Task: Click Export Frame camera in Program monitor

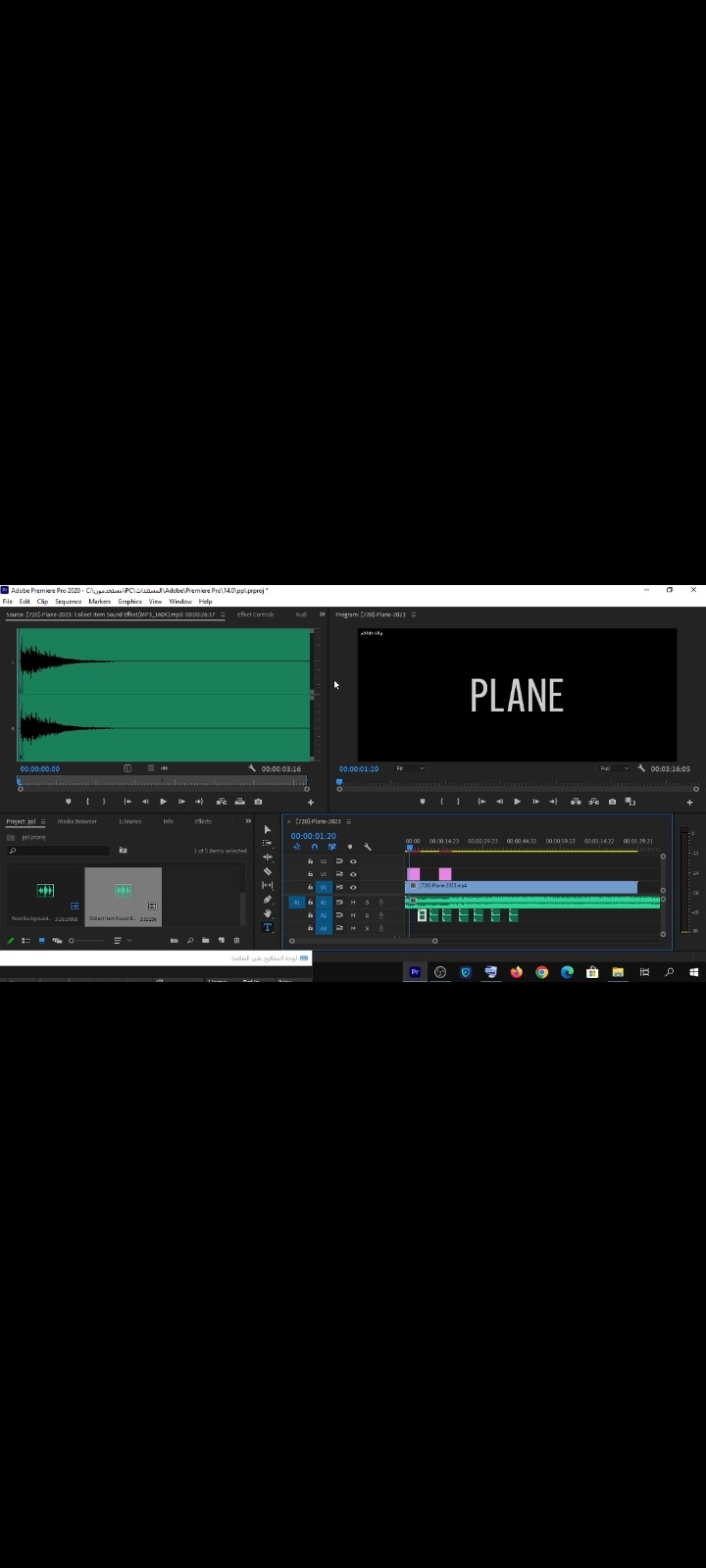Action: coord(613,802)
